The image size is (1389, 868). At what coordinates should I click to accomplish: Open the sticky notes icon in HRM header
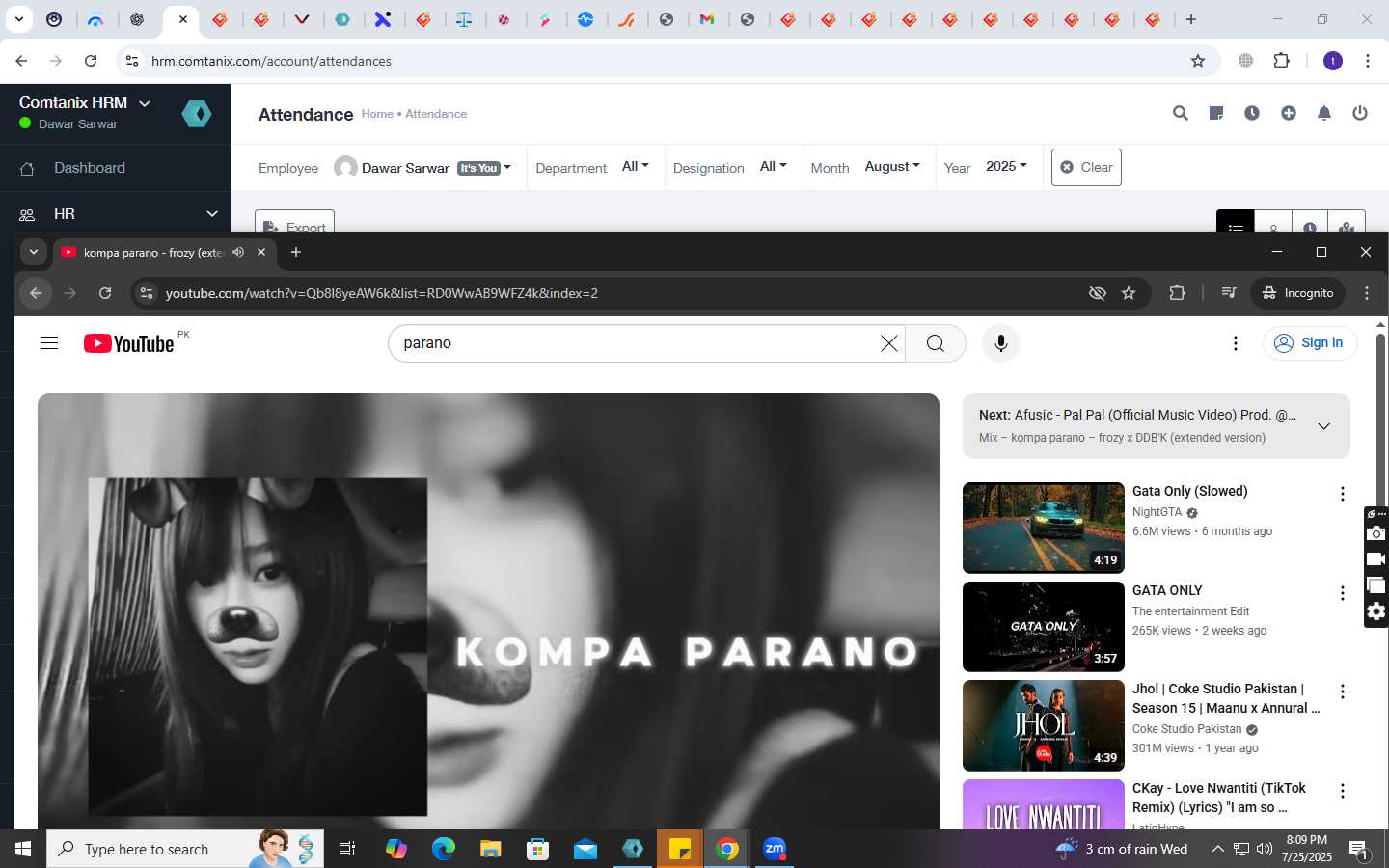pyautogui.click(x=1216, y=113)
